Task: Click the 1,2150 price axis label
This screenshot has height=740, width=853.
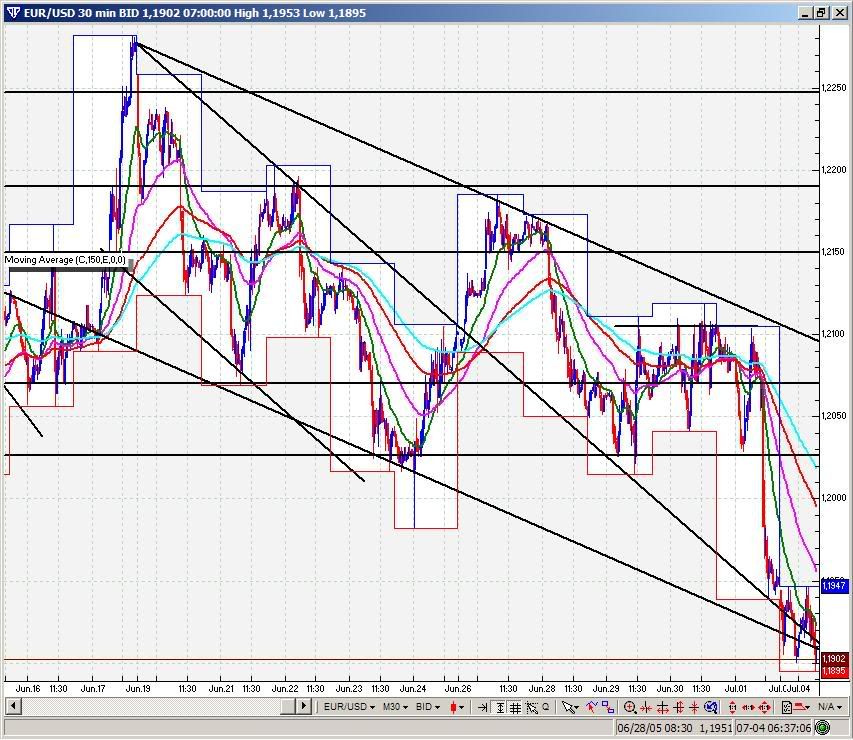Action: point(834,252)
